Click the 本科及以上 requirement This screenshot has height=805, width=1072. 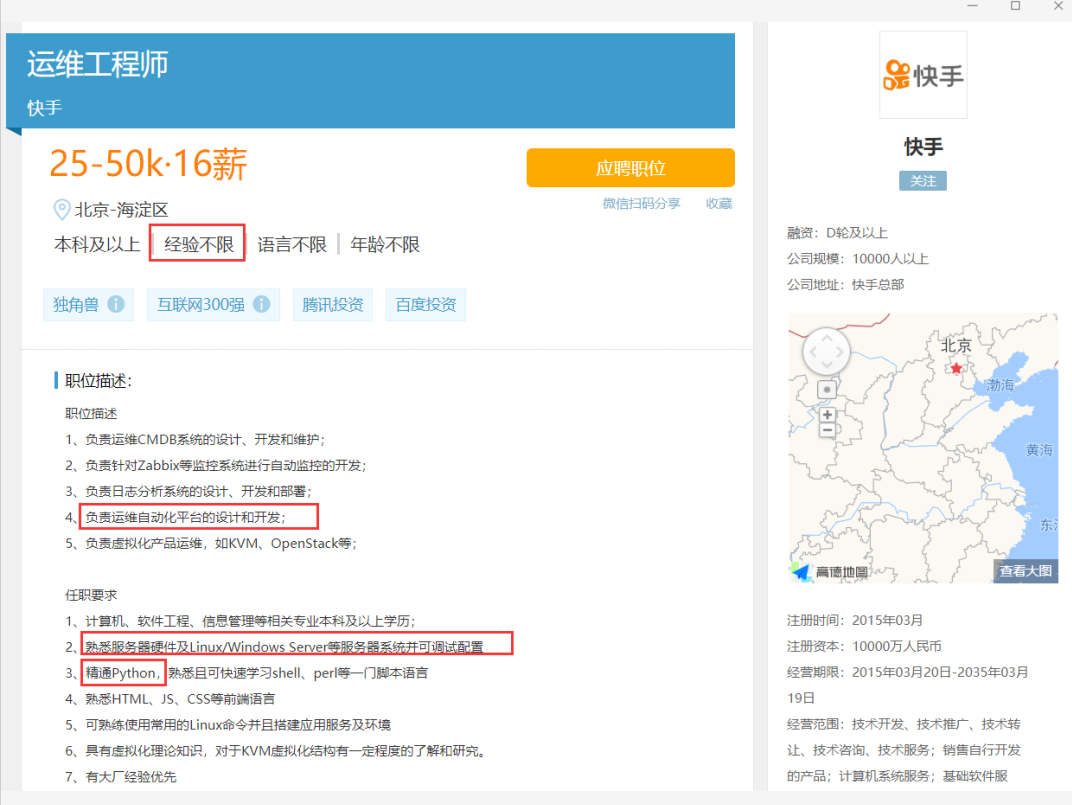pyautogui.click(x=97, y=244)
